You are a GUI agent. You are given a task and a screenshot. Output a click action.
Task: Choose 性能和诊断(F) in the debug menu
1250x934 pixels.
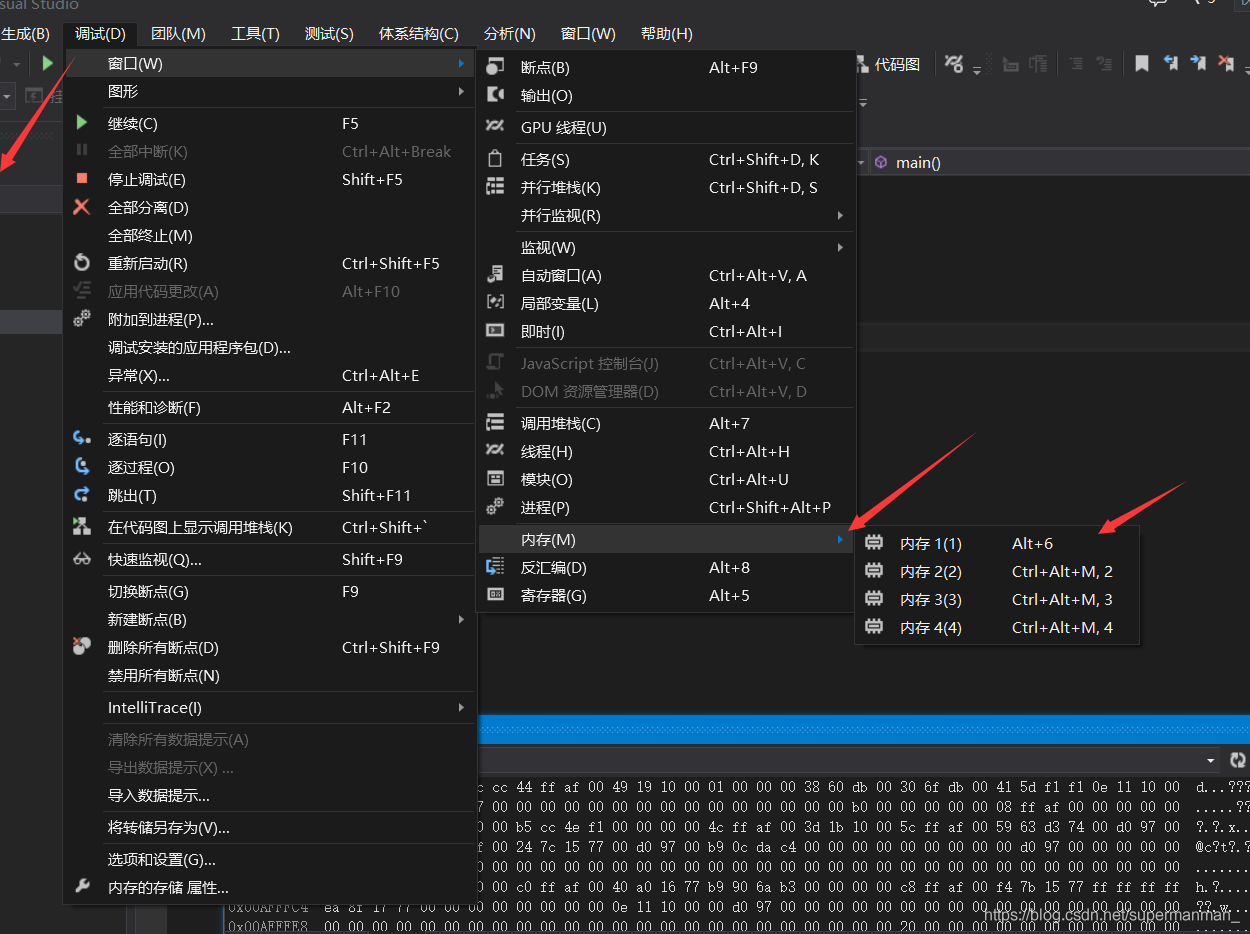pos(269,407)
